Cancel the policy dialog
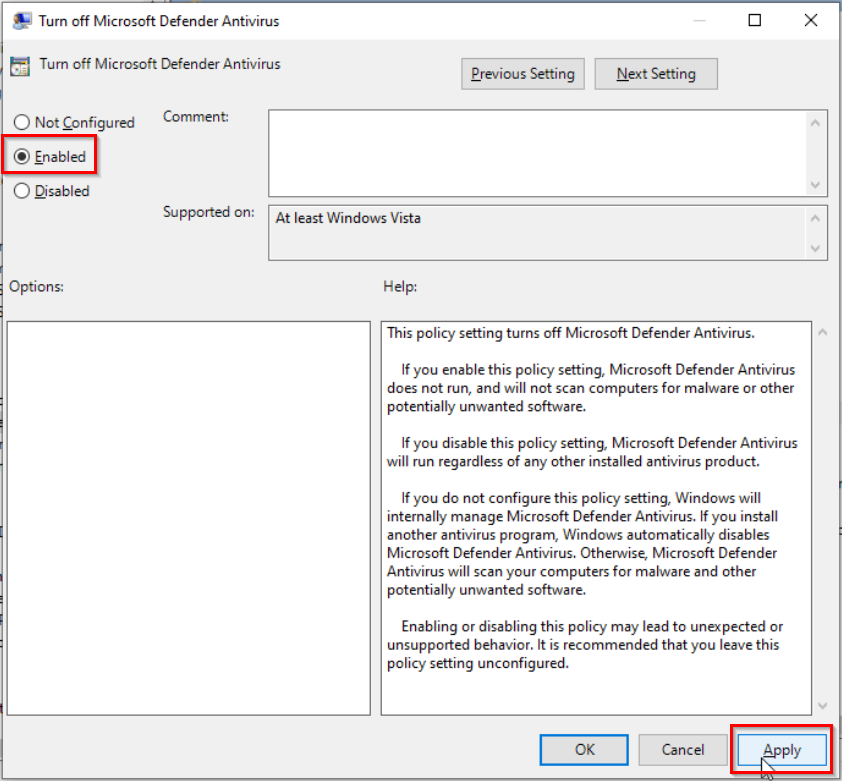Viewport: 842px width, 781px height. click(x=683, y=749)
